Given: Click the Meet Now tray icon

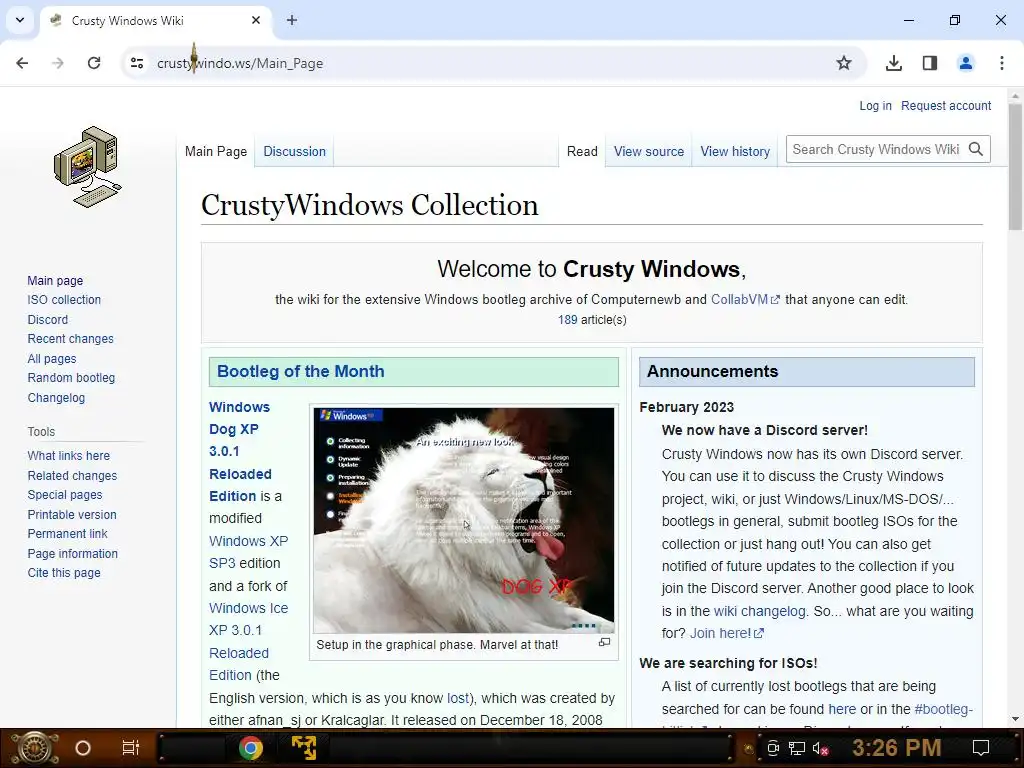Looking at the screenshot, I should click(773, 748).
